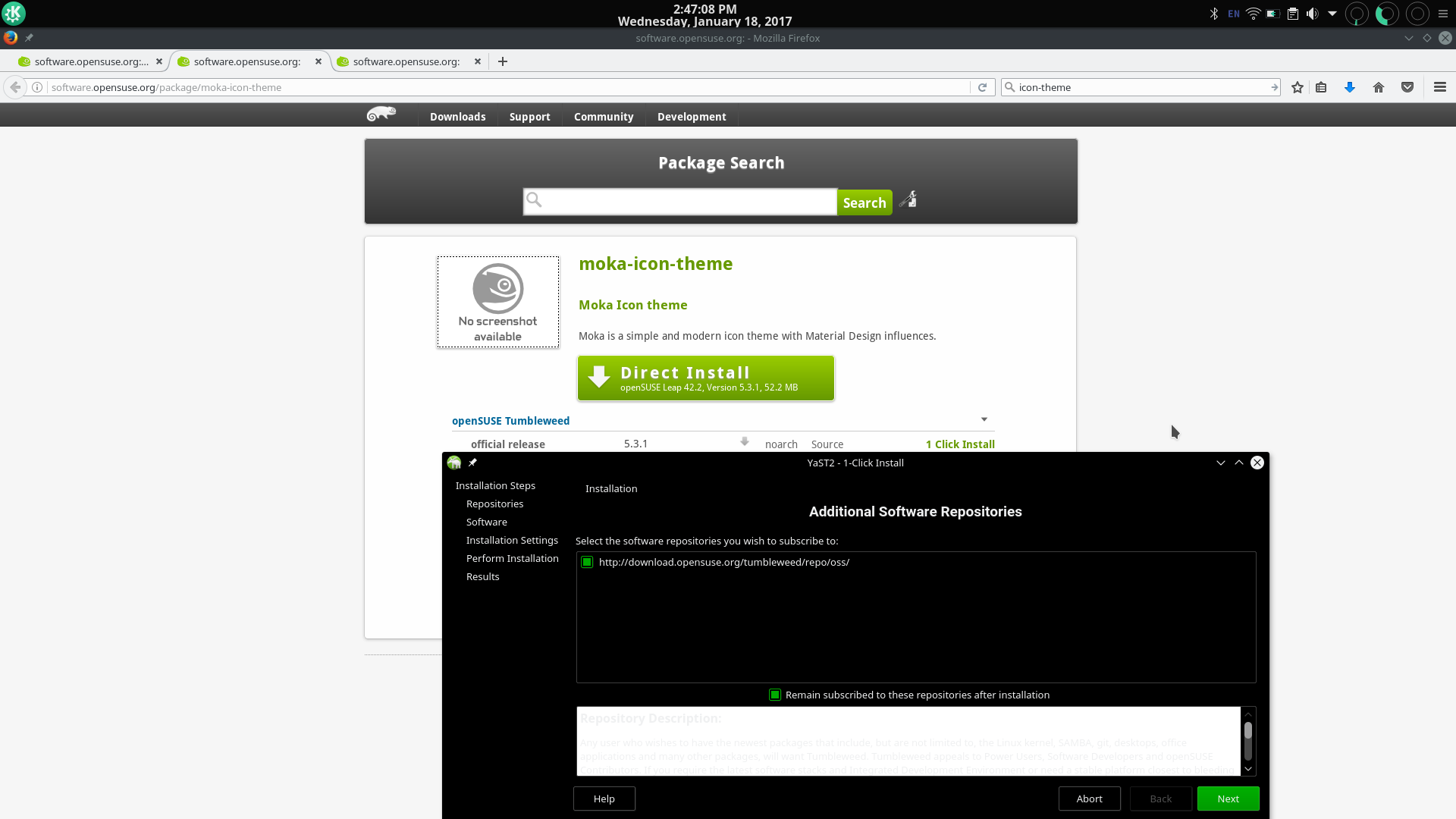The image size is (1456, 819).
Task: Click the openSUSE chameleon logo in navbar
Action: tap(381, 114)
